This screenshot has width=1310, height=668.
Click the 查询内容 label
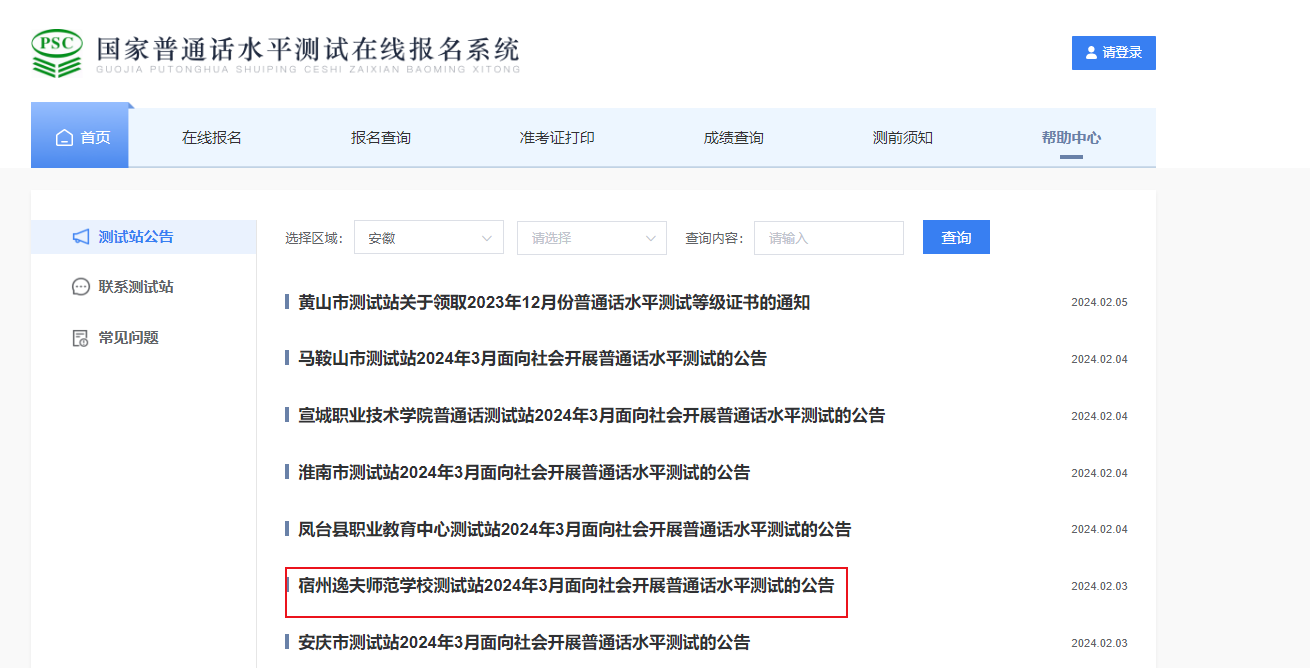(x=714, y=238)
